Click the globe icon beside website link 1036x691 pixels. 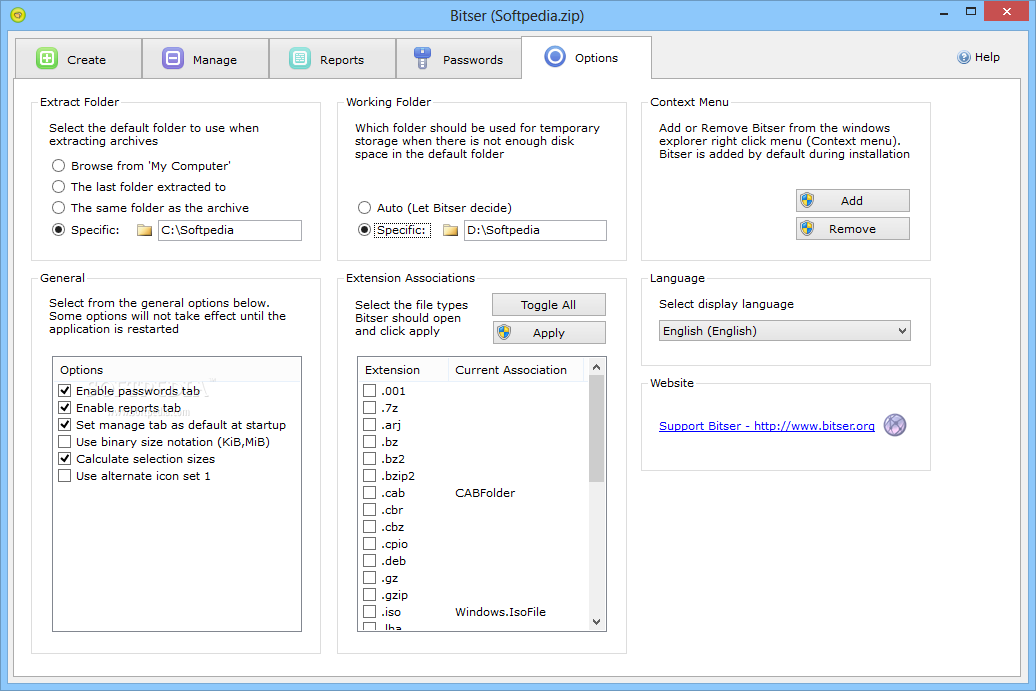(895, 425)
